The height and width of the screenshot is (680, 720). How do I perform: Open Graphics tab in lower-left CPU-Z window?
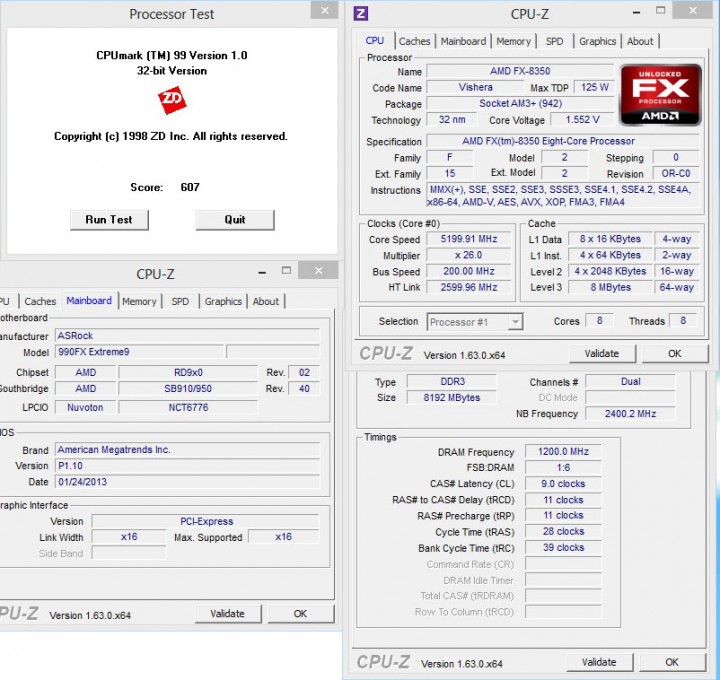point(223,301)
